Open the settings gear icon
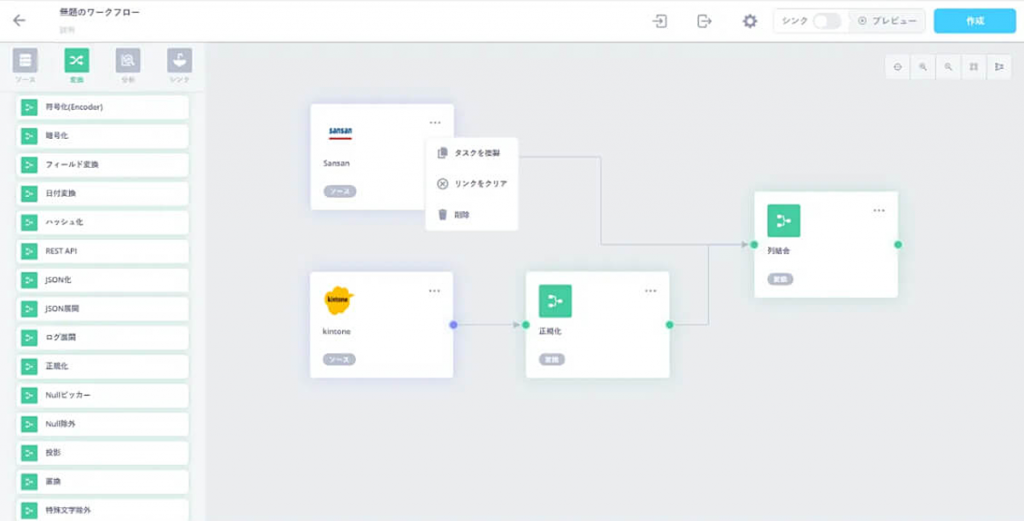Image resolution: width=1024 pixels, height=521 pixels. click(x=749, y=21)
